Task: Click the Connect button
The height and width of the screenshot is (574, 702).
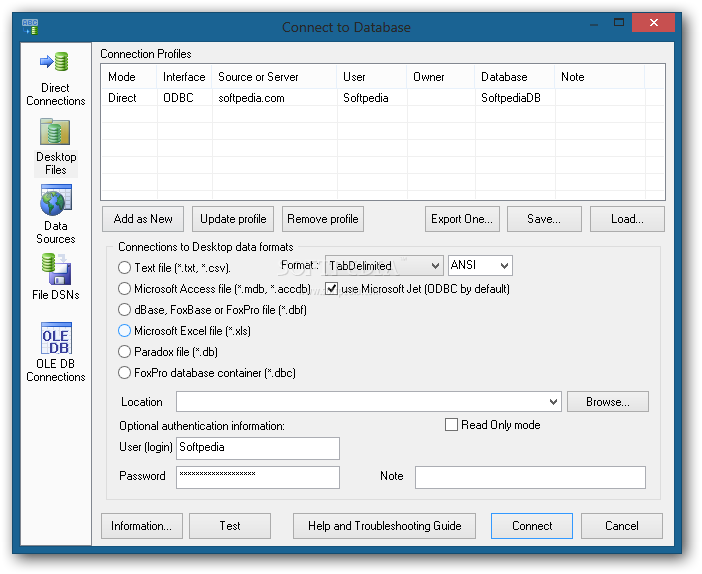Action: click(x=532, y=526)
